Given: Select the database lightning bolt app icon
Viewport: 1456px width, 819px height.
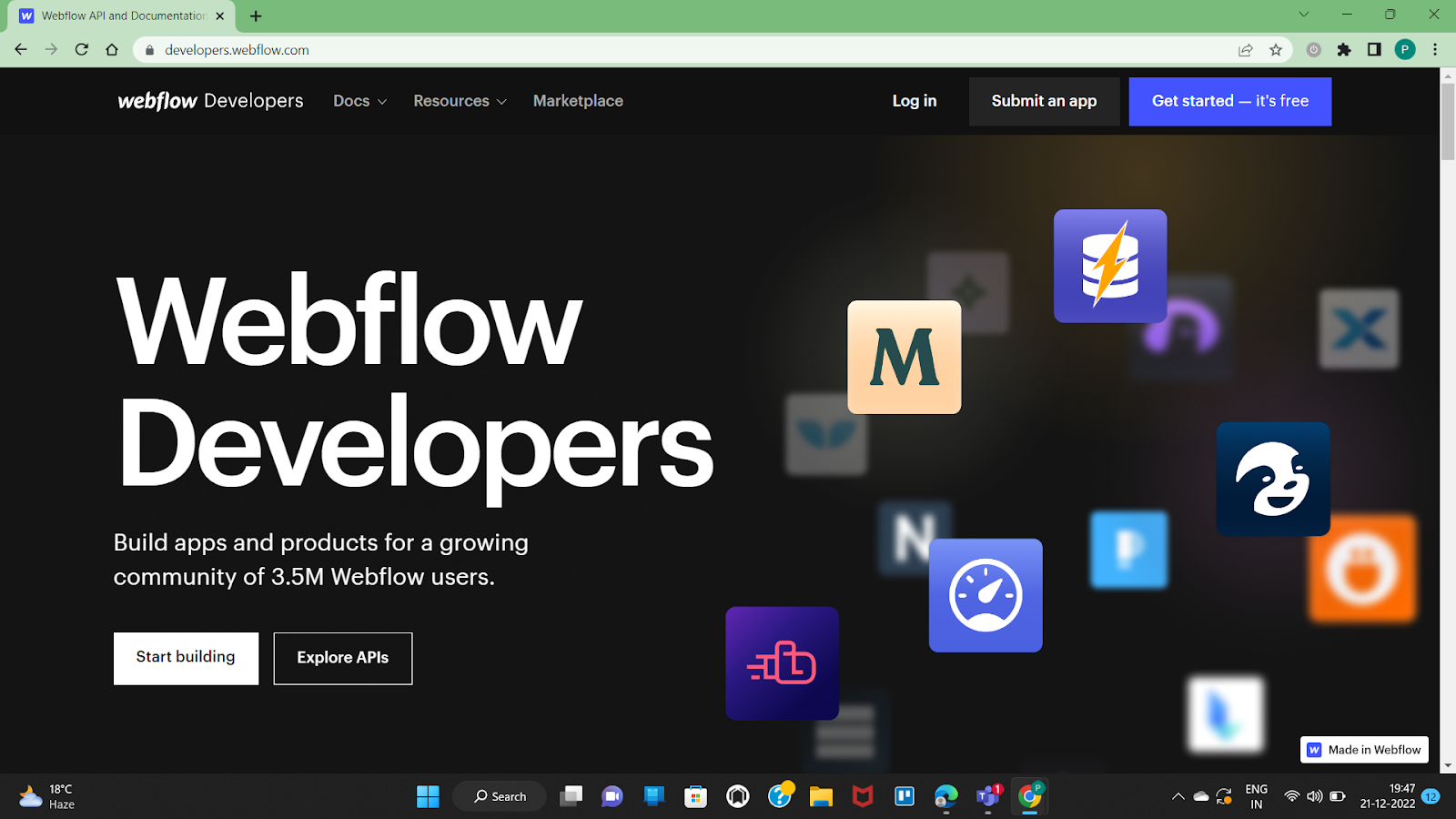Looking at the screenshot, I should pos(1110,266).
